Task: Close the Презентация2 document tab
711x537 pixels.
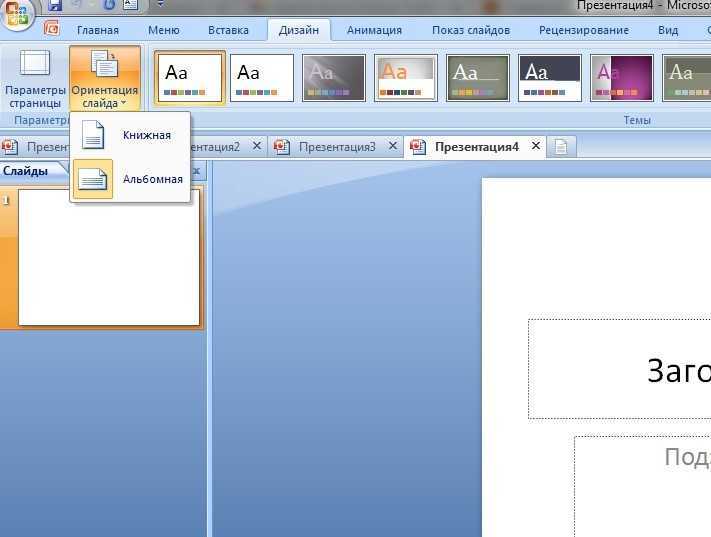Action: (257, 146)
